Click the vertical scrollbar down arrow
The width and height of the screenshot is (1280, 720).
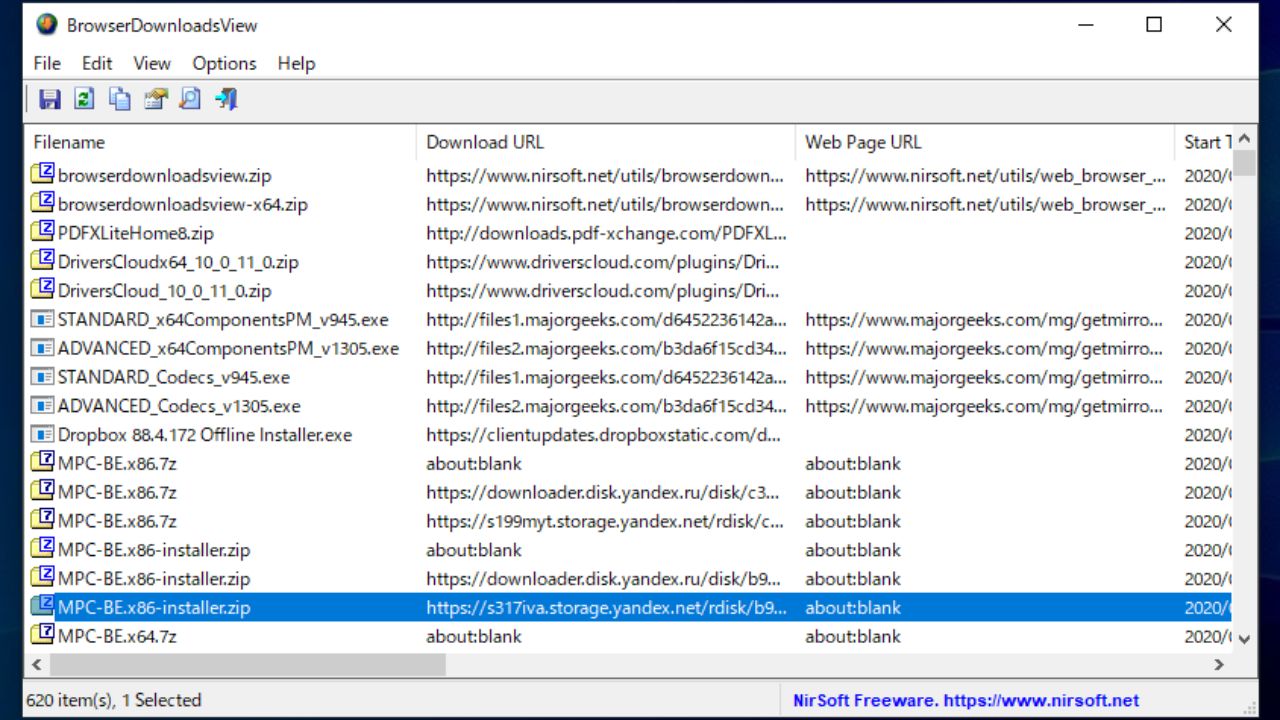1244,638
